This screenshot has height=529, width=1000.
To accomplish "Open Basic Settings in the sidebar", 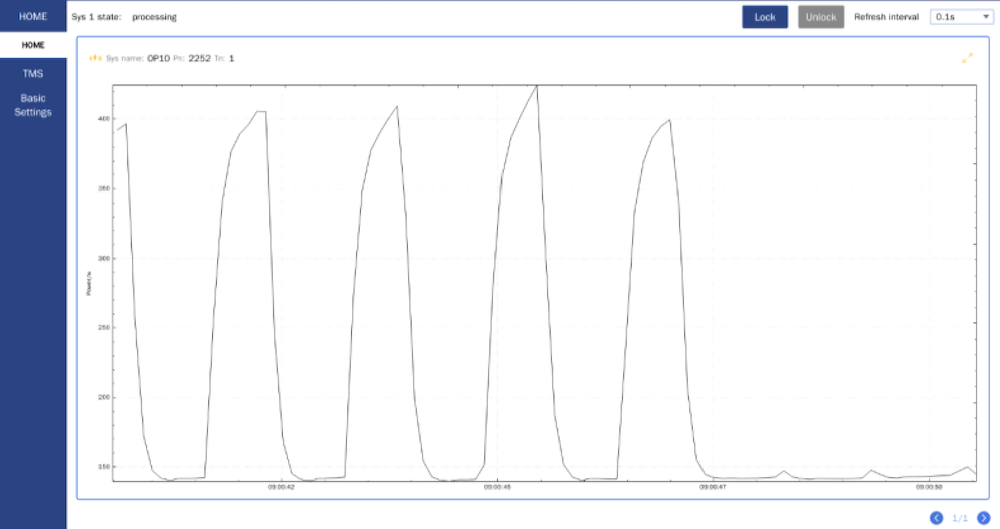I will (x=33, y=105).
